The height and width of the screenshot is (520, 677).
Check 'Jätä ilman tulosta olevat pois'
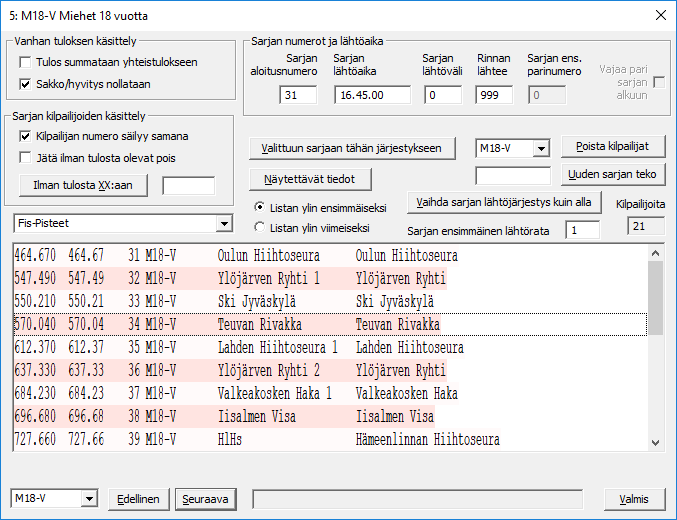26,157
